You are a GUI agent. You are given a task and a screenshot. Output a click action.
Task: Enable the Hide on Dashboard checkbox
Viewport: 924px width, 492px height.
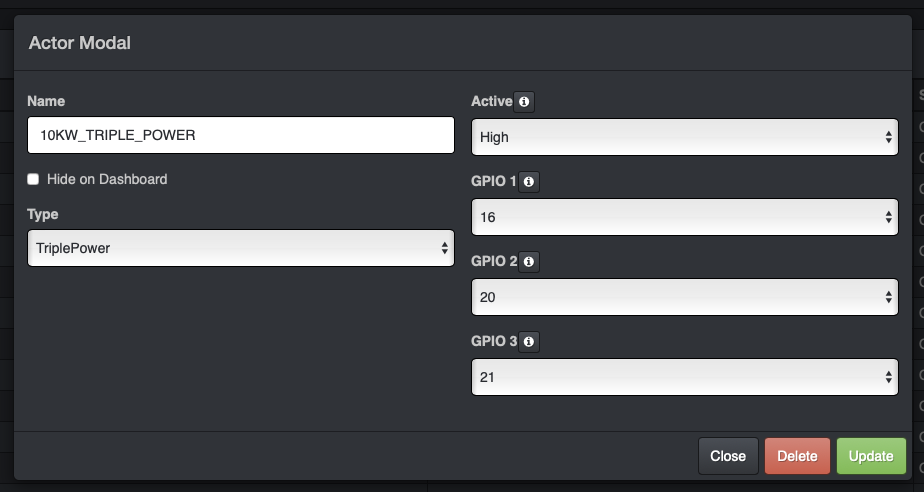[x=33, y=179]
